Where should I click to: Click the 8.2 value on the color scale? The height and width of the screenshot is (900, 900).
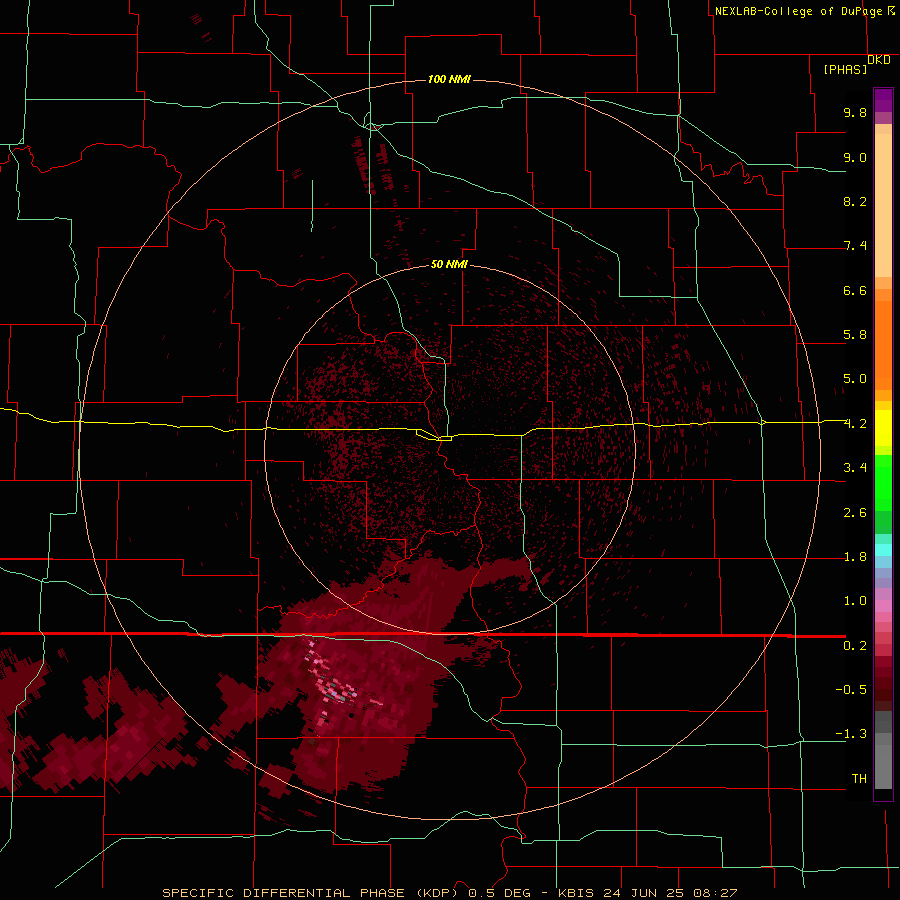point(855,201)
